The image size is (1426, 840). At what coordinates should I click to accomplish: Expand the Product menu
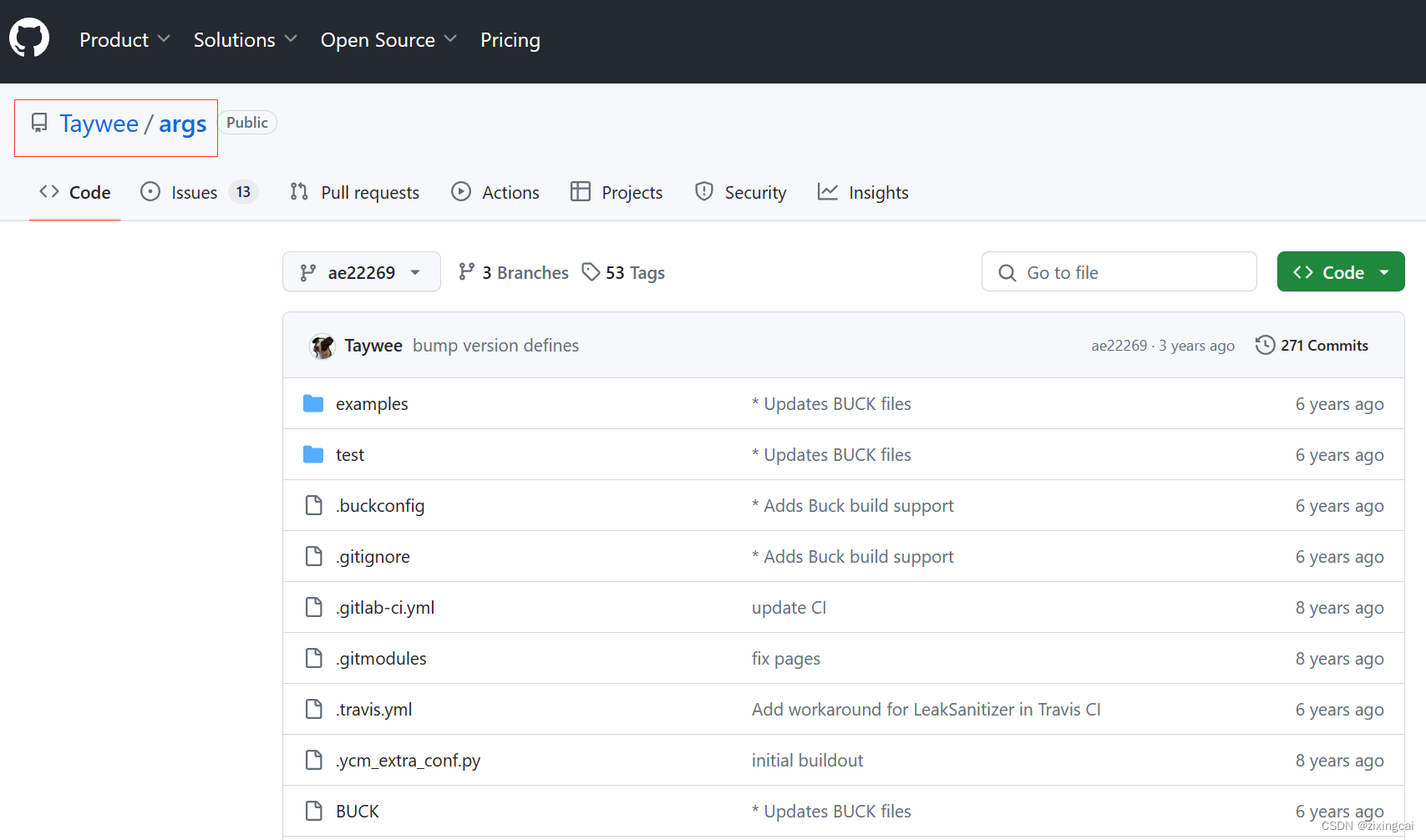coord(124,39)
